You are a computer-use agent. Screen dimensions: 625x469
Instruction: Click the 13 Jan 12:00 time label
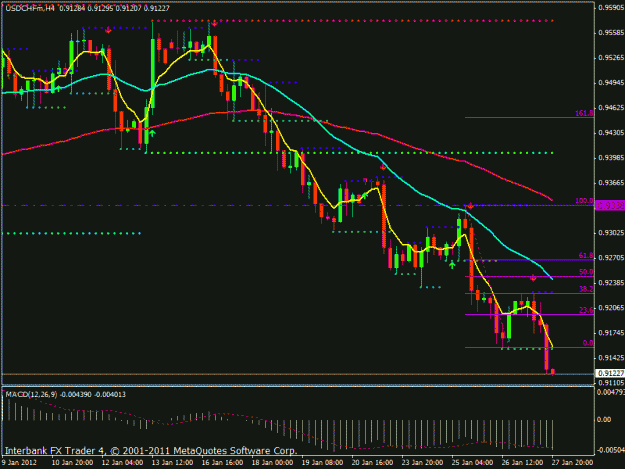point(172,463)
